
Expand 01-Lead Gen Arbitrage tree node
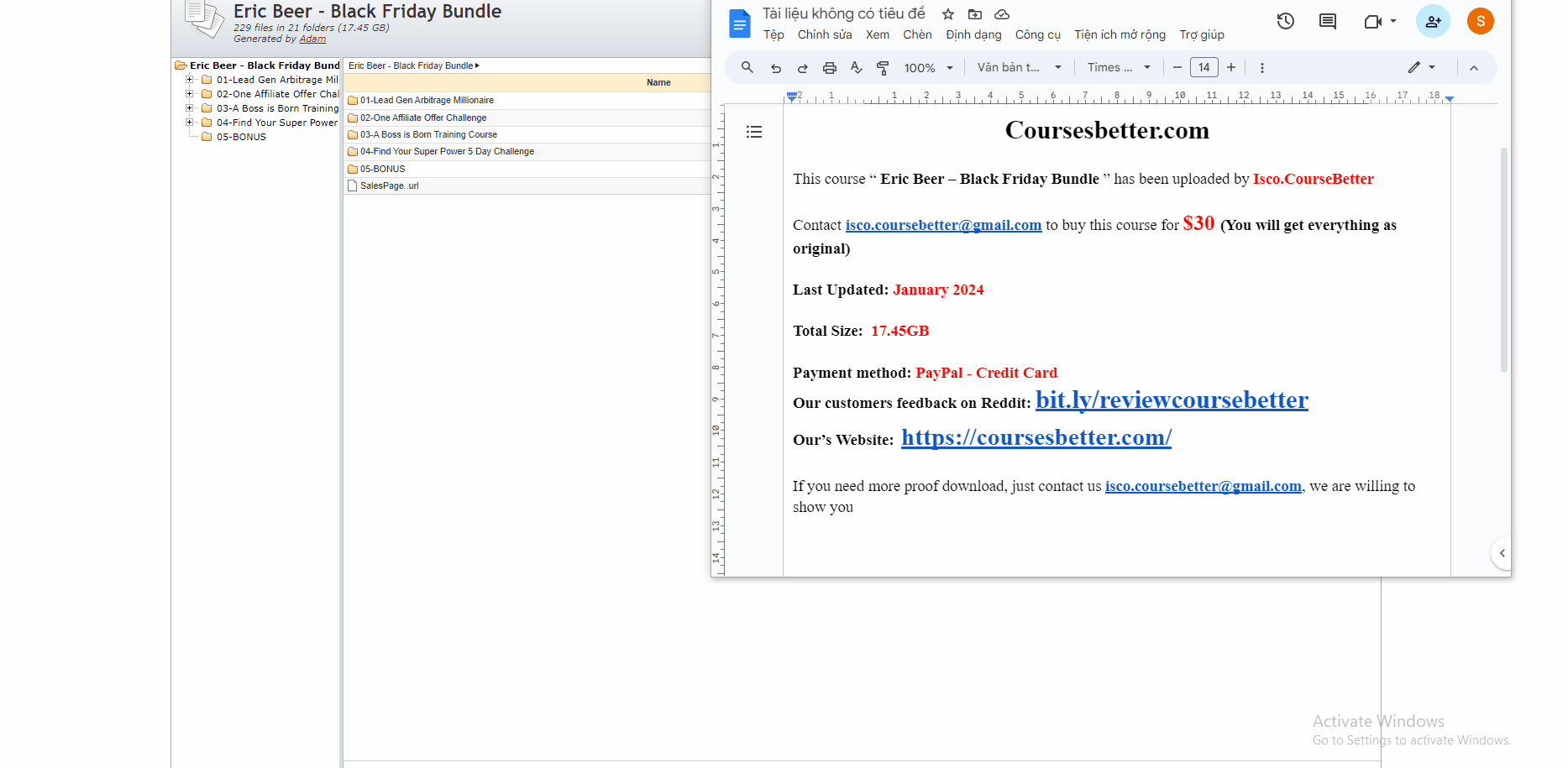click(x=190, y=80)
